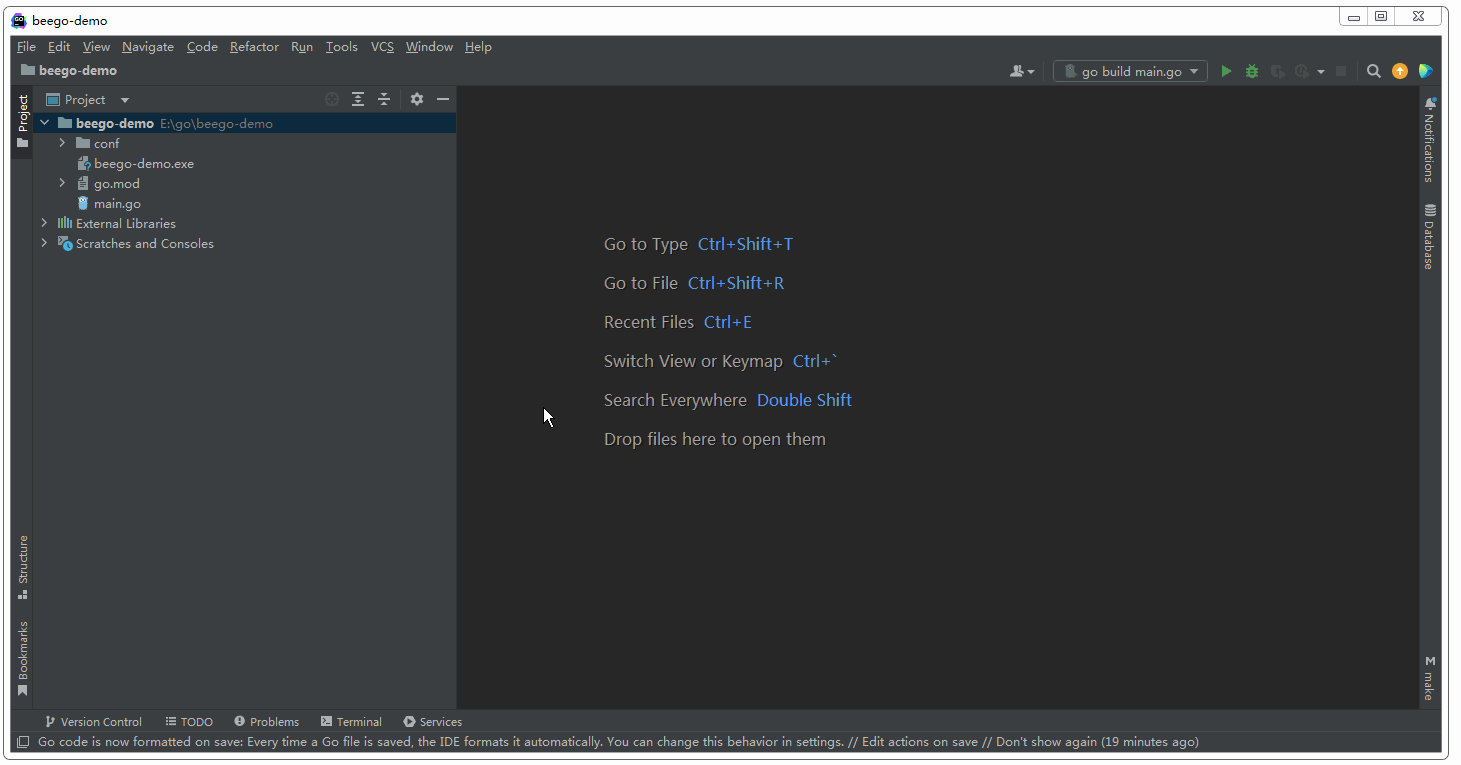The height and width of the screenshot is (765, 1461).
Task: Open the Code menu
Action: click(202, 47)
